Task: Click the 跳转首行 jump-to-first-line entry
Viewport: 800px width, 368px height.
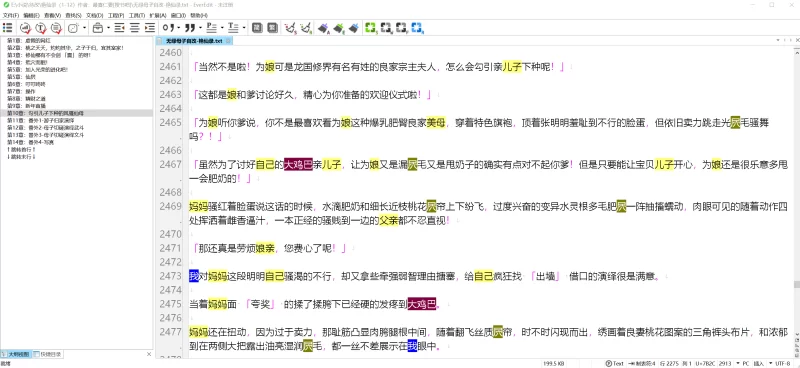Action: [x=21, y=150]
